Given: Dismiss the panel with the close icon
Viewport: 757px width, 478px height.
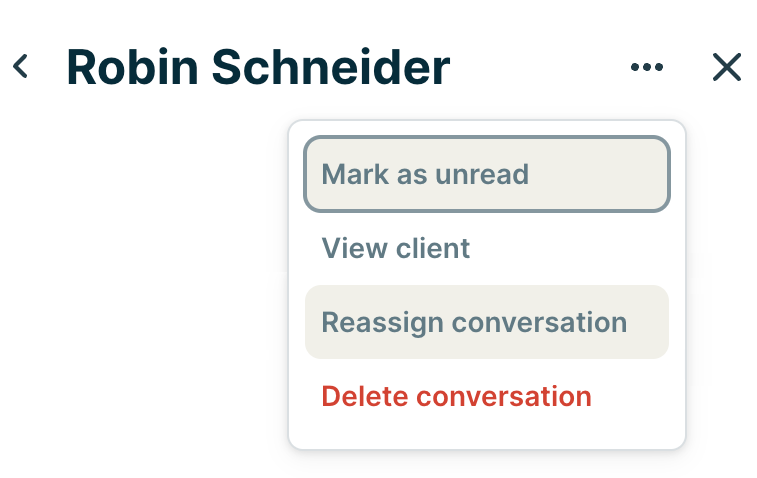Looking at the screenshot, I should point(727,67).
